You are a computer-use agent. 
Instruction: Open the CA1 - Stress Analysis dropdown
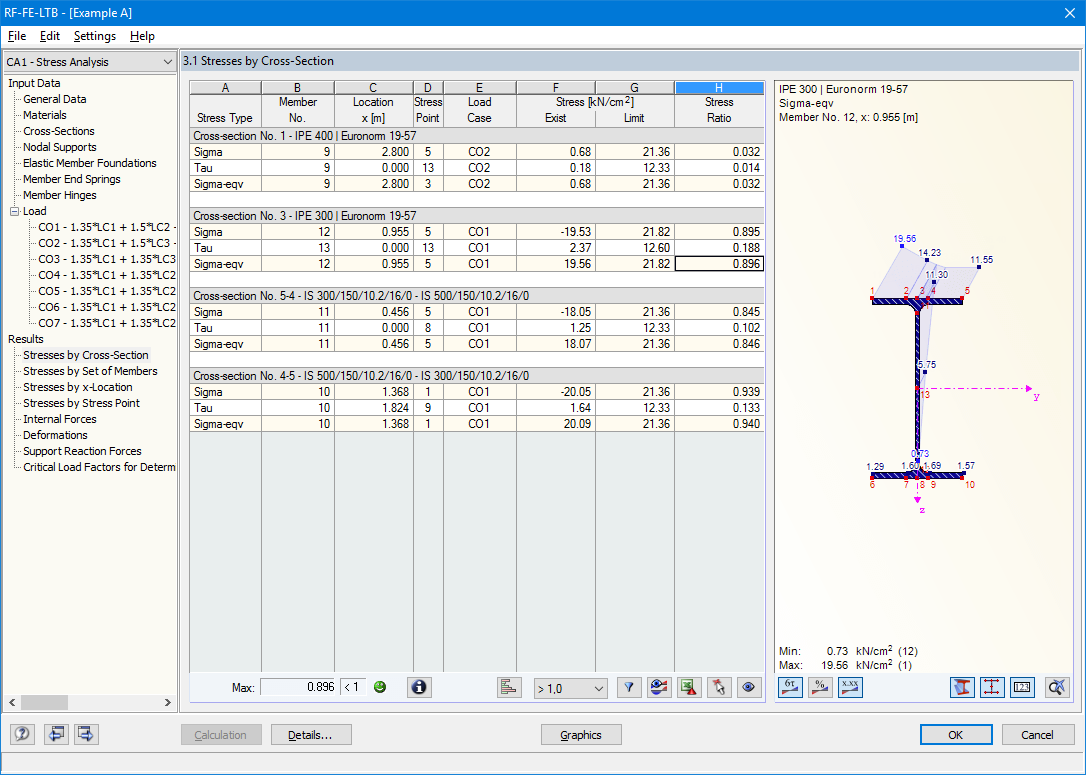[x=90, y=62]
